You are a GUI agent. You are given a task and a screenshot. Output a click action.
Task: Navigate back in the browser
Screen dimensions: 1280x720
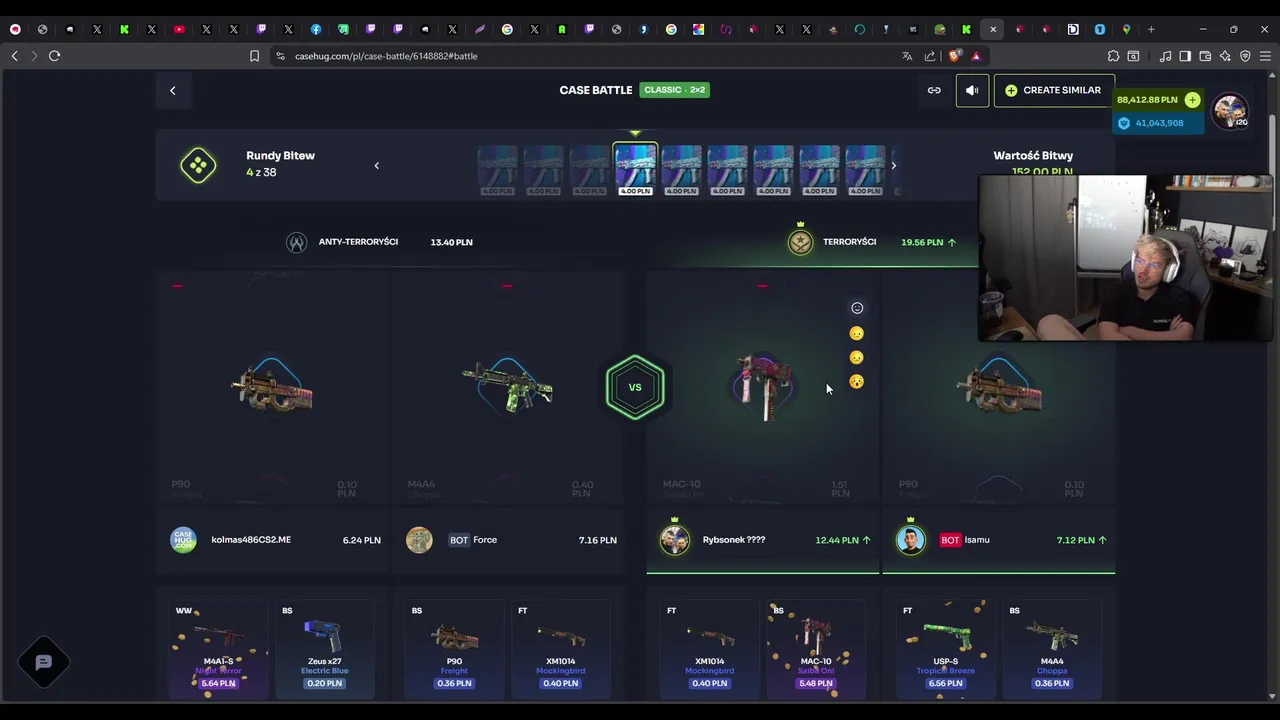[x=14, y=56]
